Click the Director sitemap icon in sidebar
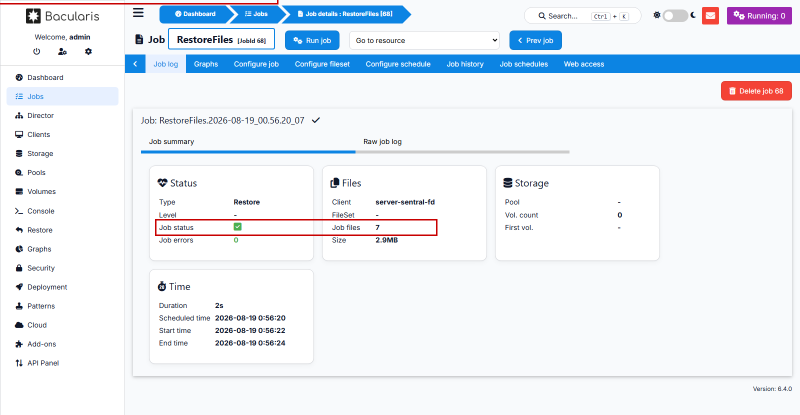Image resolution: width=800 pixels, height=415 pixels. [19, 115]
